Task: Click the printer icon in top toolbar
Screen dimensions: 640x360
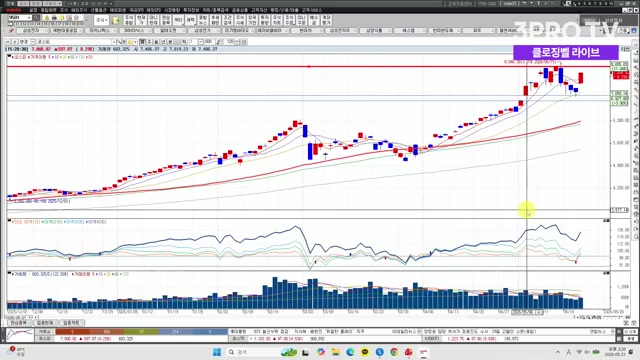Action: pos(54,18)
